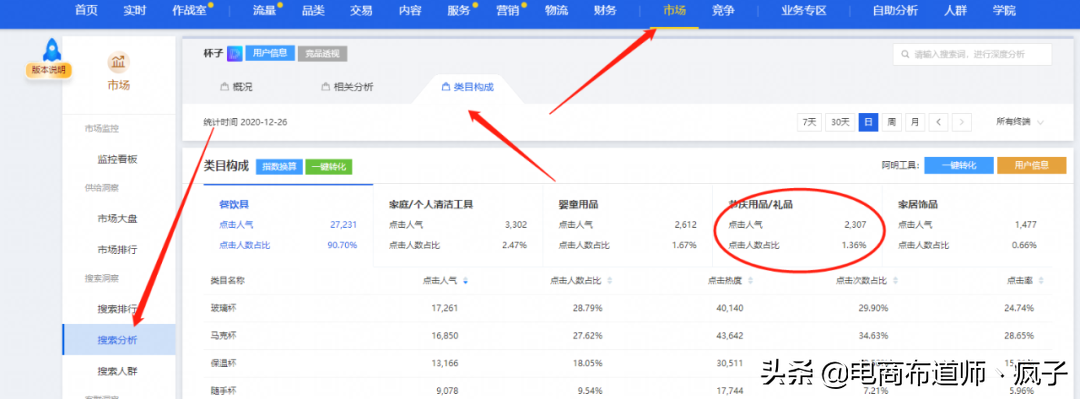
Task: Open 营销 in top navigation
Action: pos(508,10)
